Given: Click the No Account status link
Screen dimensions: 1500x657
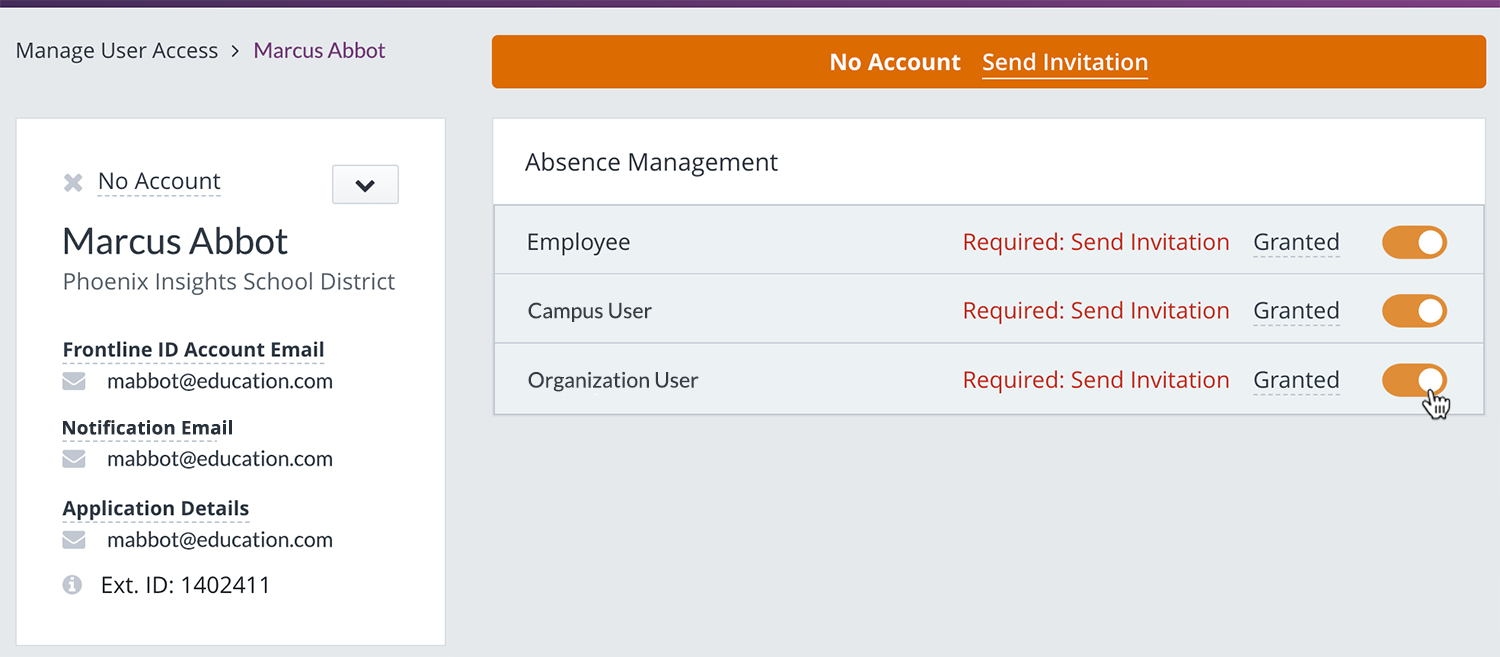Looking at the screenshot, I should click(159, 182).
